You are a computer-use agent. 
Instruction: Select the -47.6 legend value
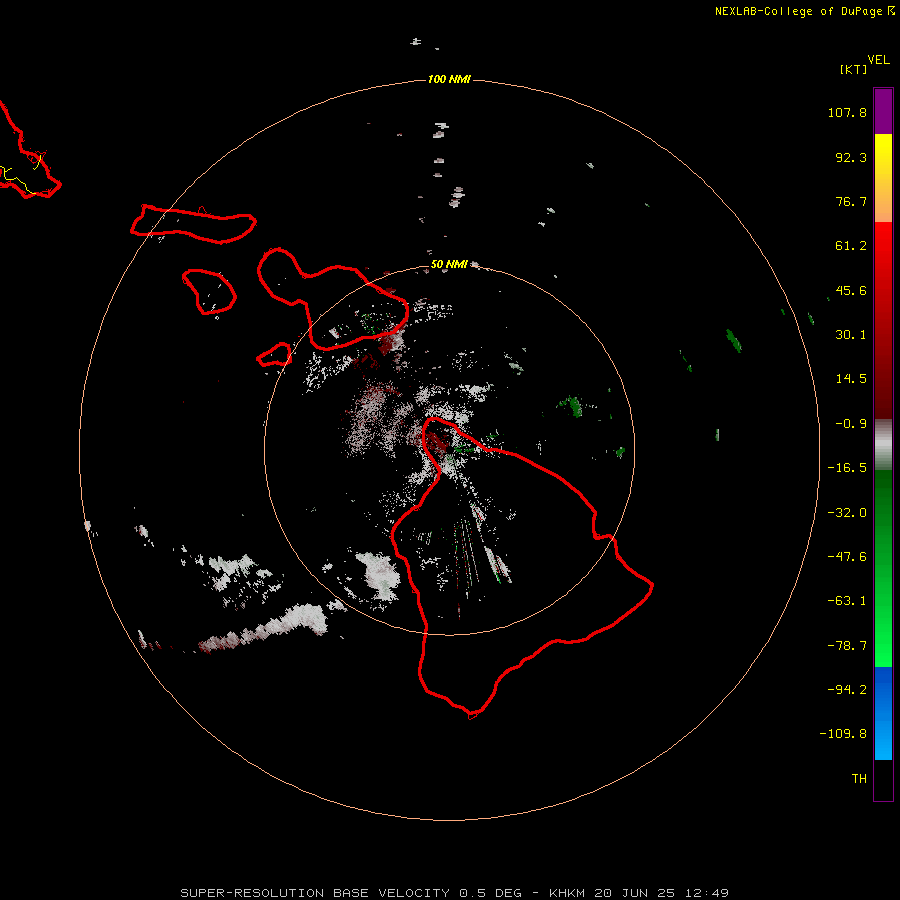[x=847, y=557]
